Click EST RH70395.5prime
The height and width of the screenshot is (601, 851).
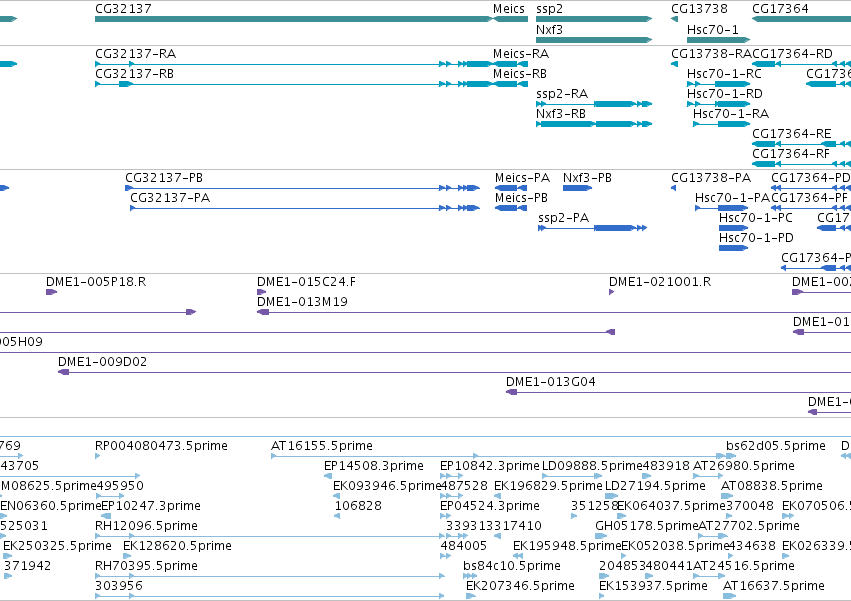(x=270, y=576)
